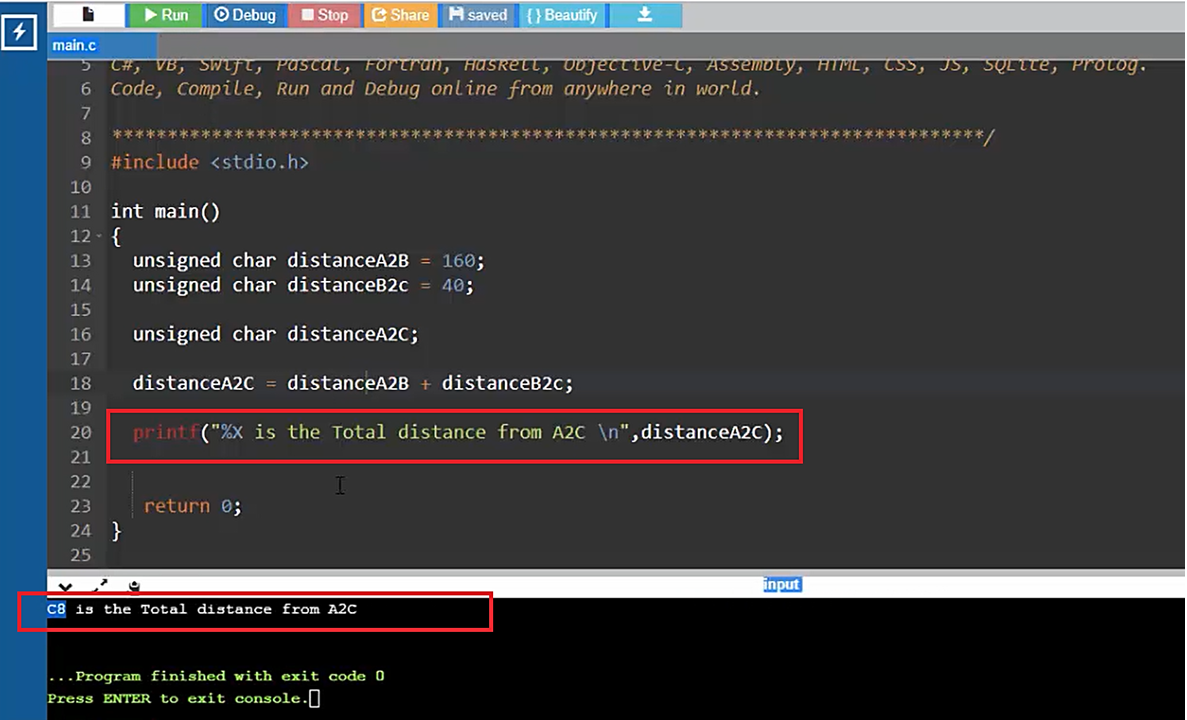Select the main.c tab

(x=73, y=45)
